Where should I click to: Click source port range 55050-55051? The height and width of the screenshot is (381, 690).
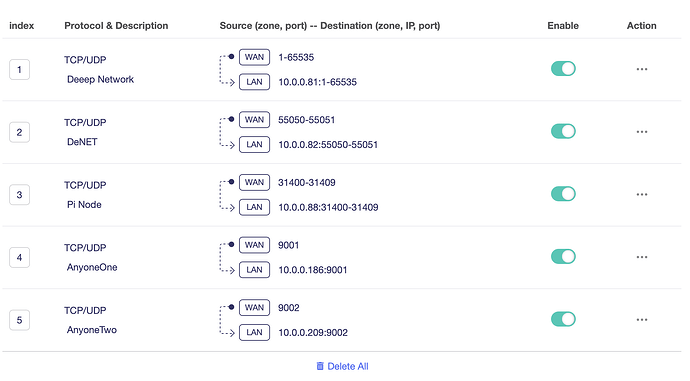(x=306, y=120)
